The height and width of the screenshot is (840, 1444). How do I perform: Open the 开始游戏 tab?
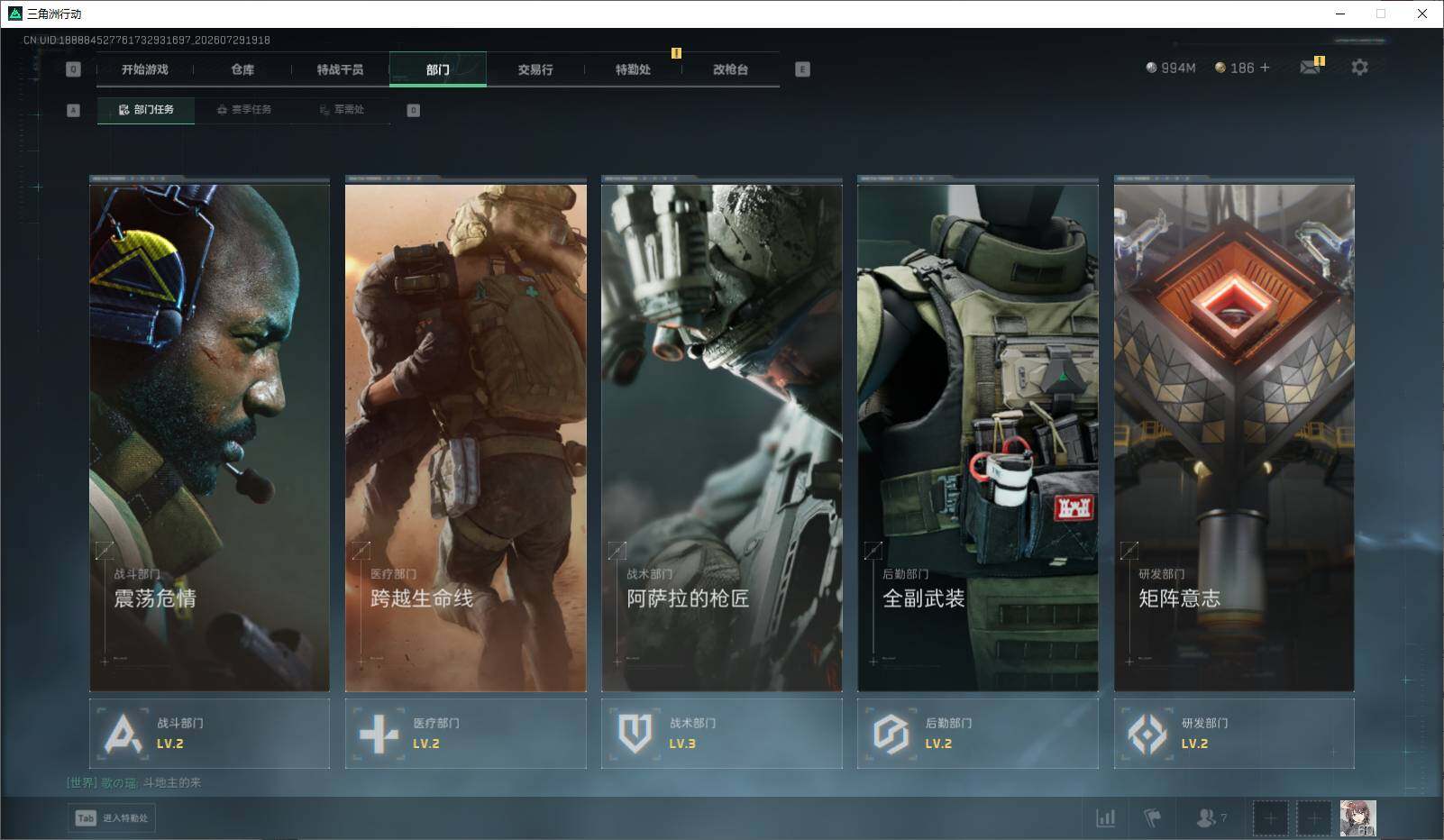point(145,69)
